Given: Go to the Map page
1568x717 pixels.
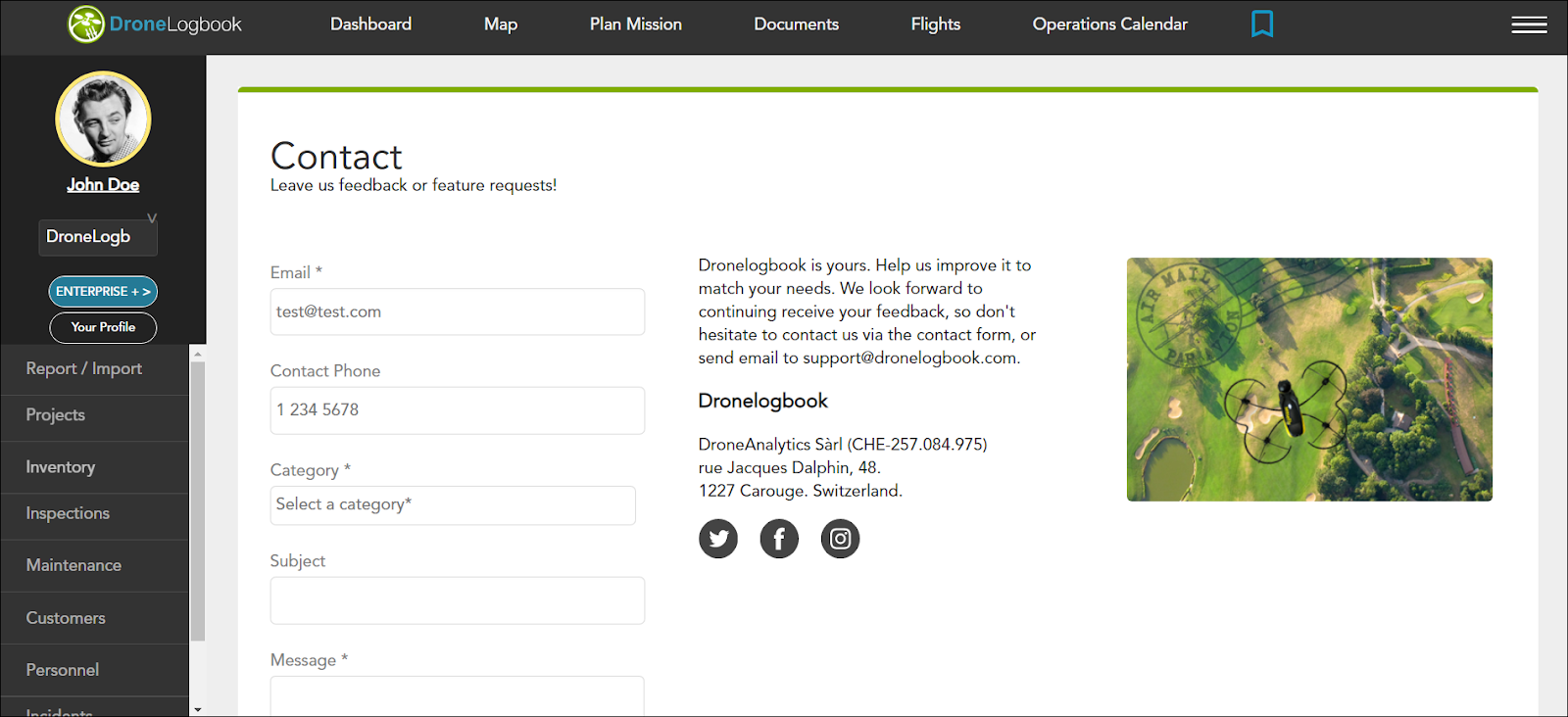Looking at the screenshot, I should (x=501, y=24).
